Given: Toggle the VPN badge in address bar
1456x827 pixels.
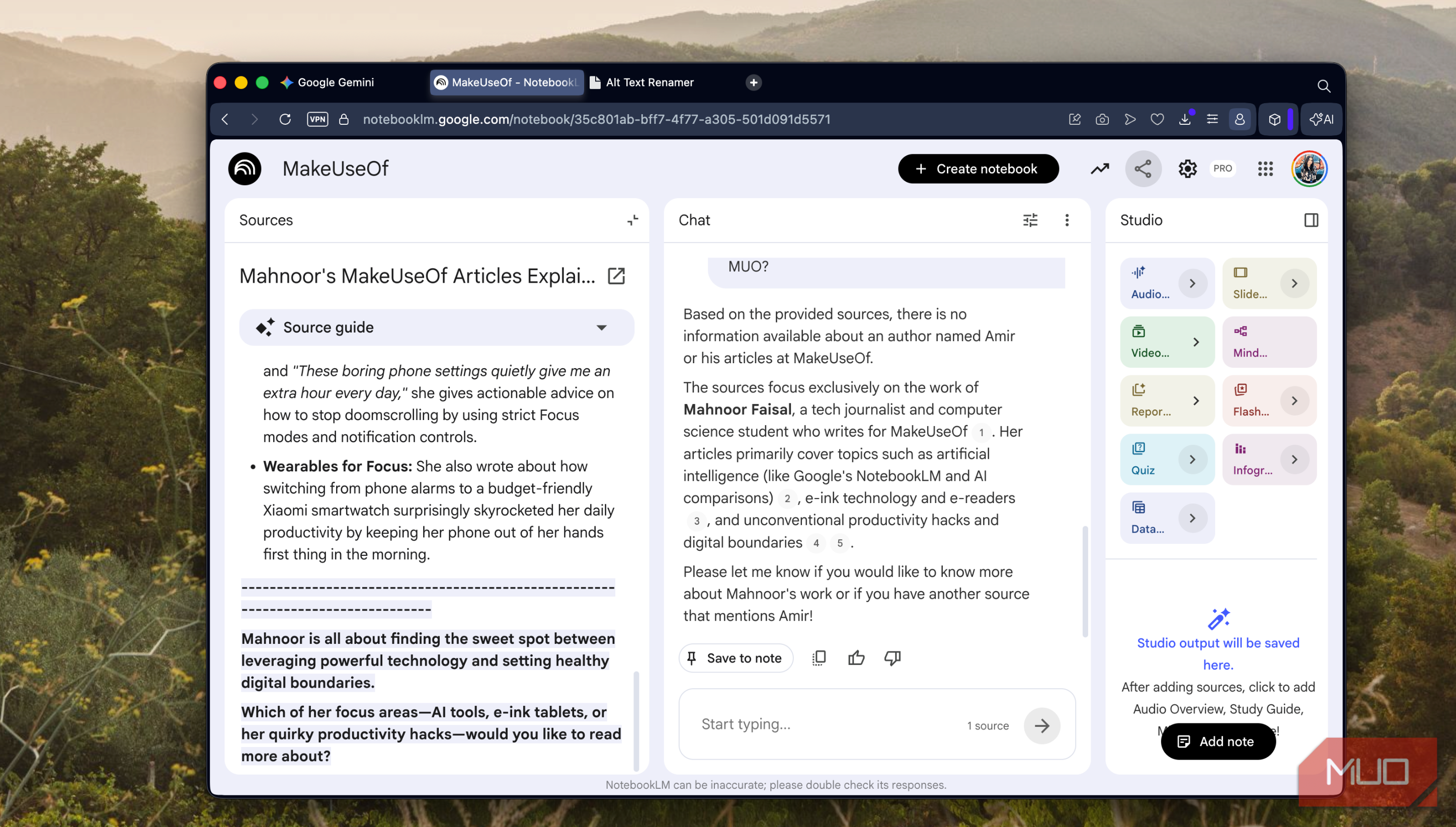Looking at the screenshot, I should point(317,119).
